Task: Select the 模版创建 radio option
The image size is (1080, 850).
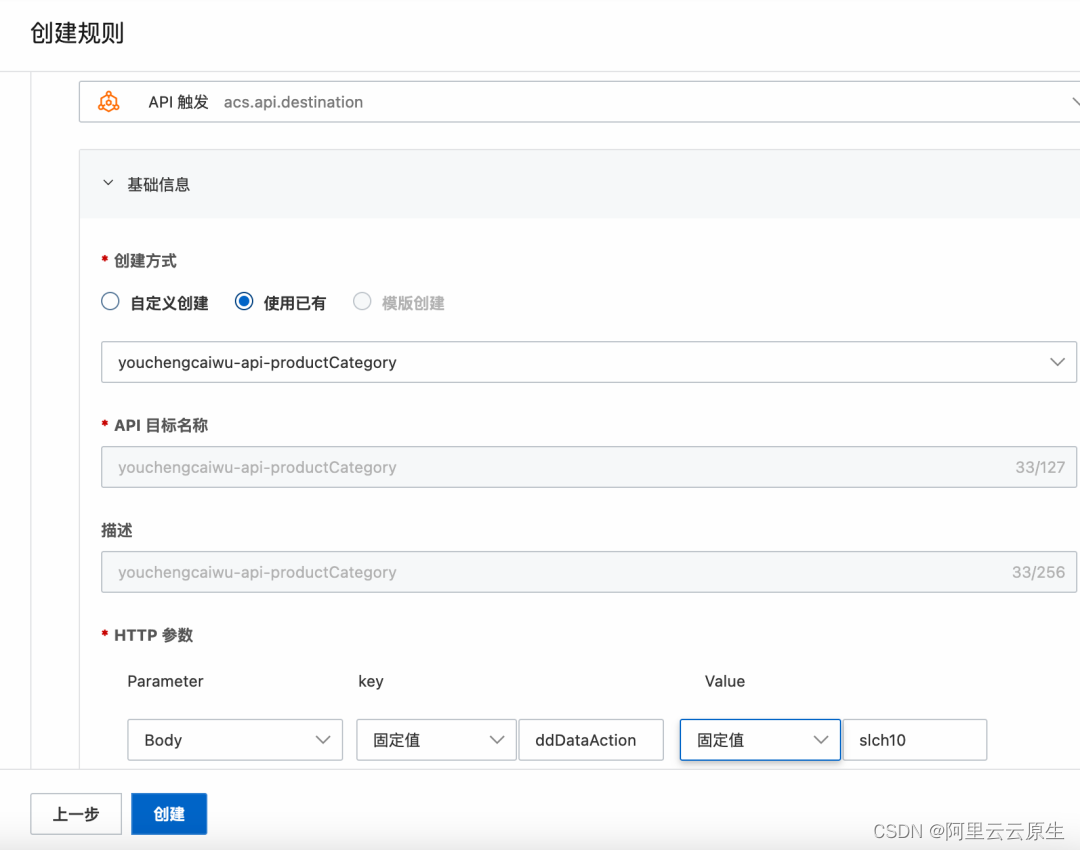Action: [x=362, y=302]
